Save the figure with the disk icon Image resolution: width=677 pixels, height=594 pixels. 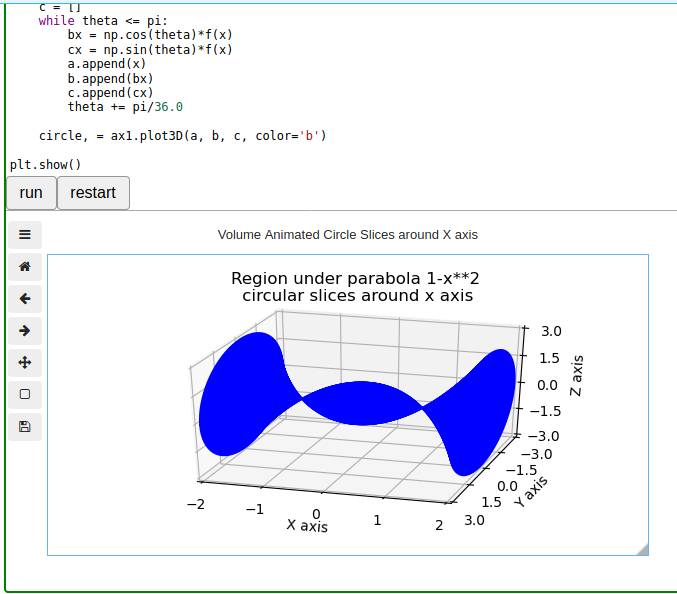pos(25,427)
